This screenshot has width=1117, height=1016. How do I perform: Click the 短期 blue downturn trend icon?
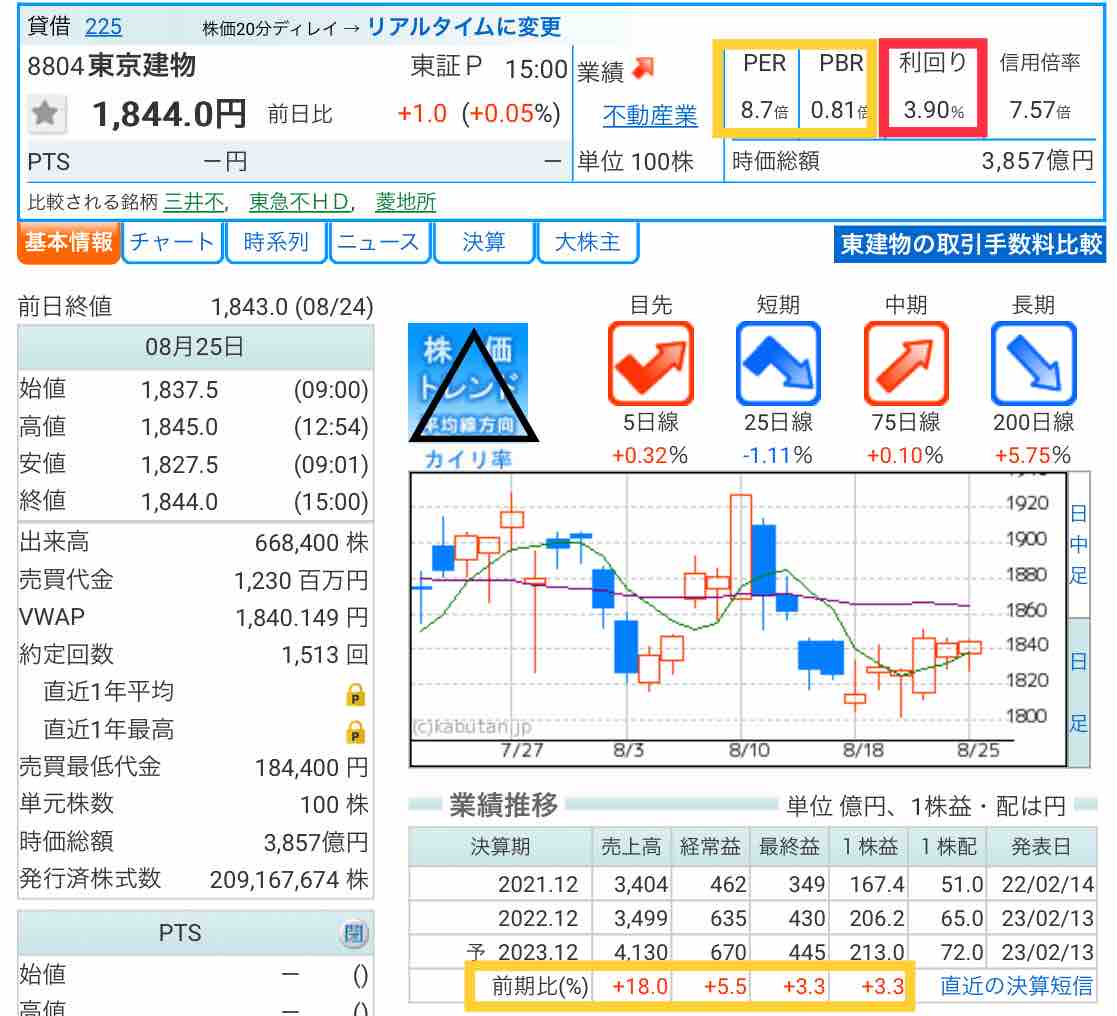click(x=778, y=363)
